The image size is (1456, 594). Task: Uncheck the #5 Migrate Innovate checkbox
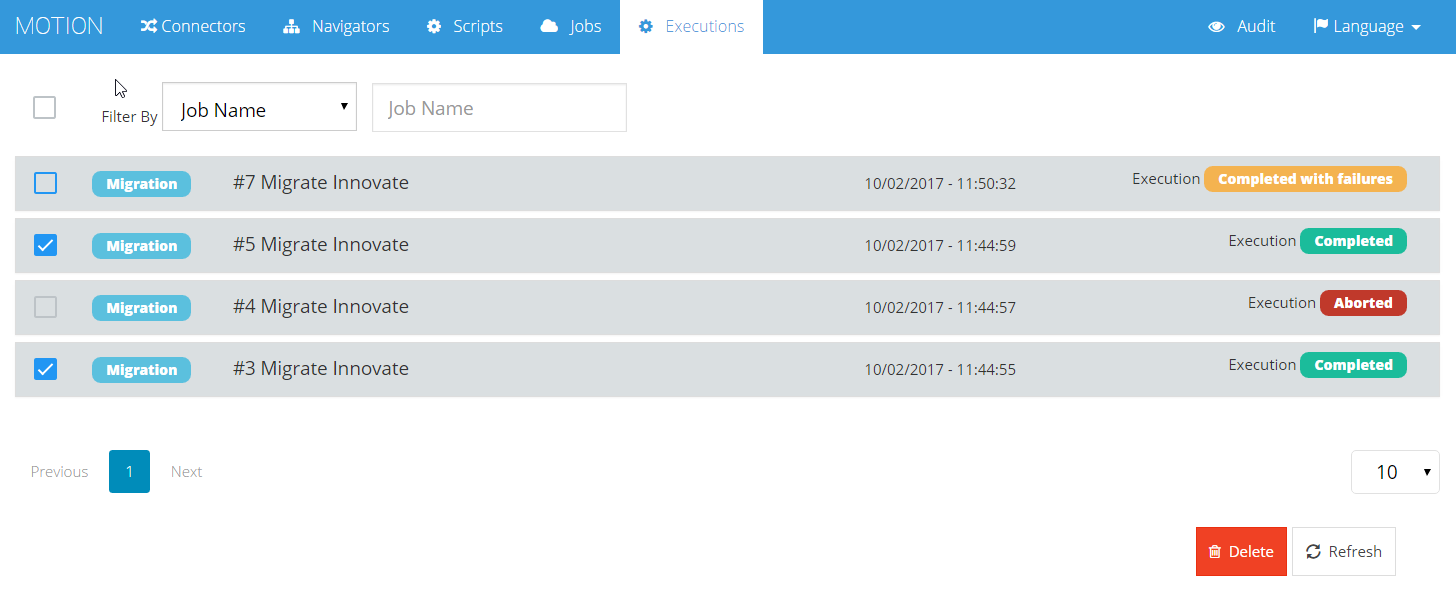[x=45, y=245]
